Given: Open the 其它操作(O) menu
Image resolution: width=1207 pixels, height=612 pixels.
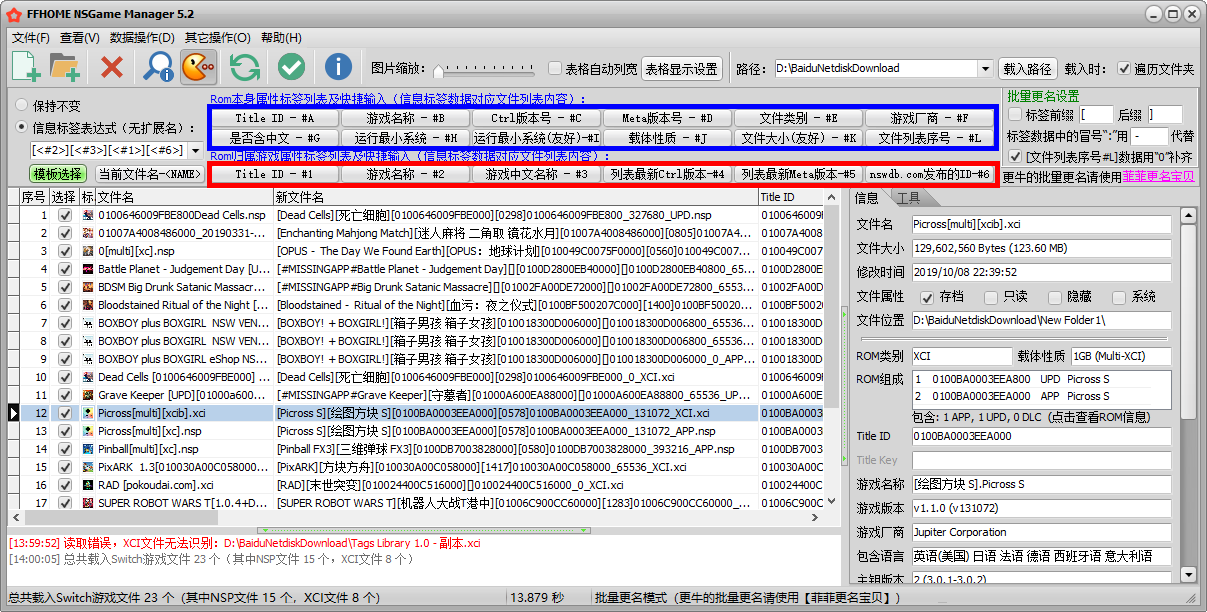Looking at the screenshot, I should [218, 38].
